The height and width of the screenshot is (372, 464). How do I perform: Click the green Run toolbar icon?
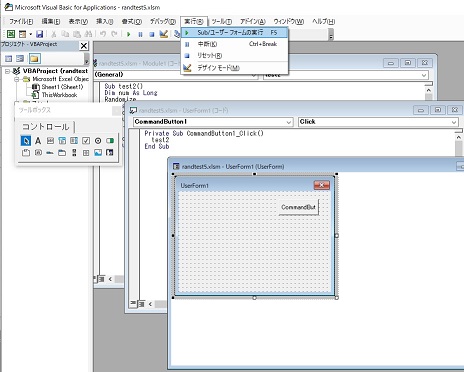(129, 34)
